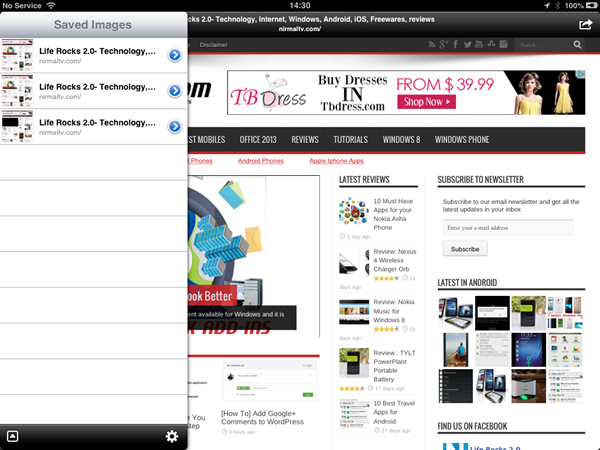This screenshot has width=600, height=450.
Task: Click the "Look Better" featured slider image
Action: [254, 256]
